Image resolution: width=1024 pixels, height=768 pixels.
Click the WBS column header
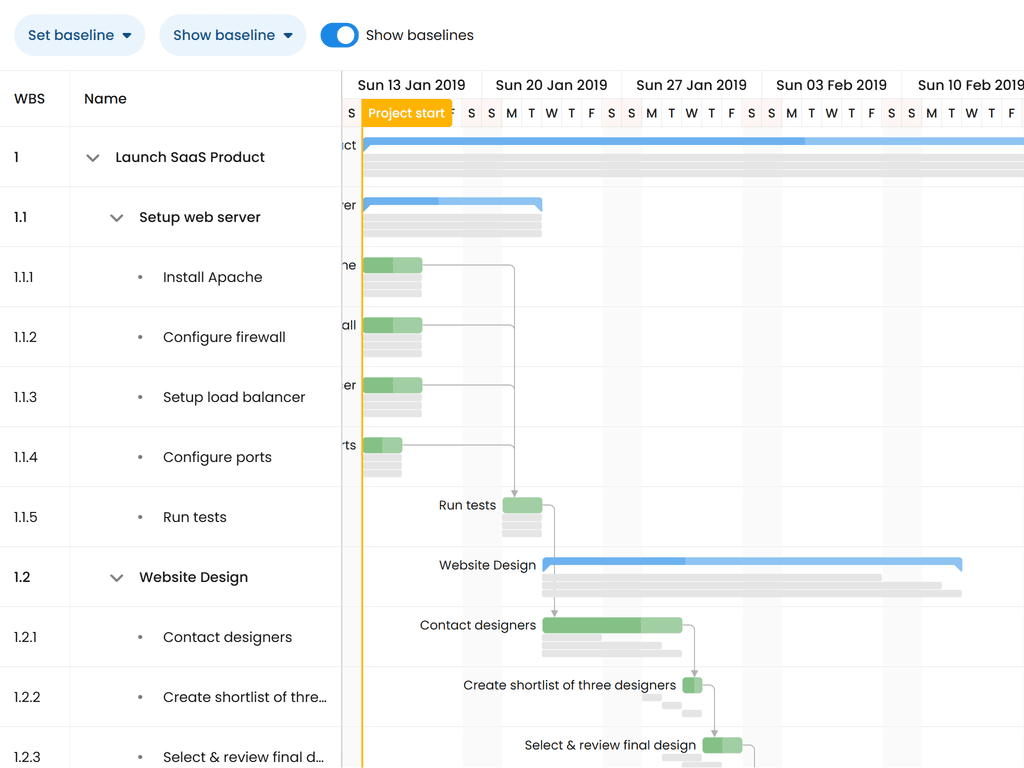pos(29,99)
